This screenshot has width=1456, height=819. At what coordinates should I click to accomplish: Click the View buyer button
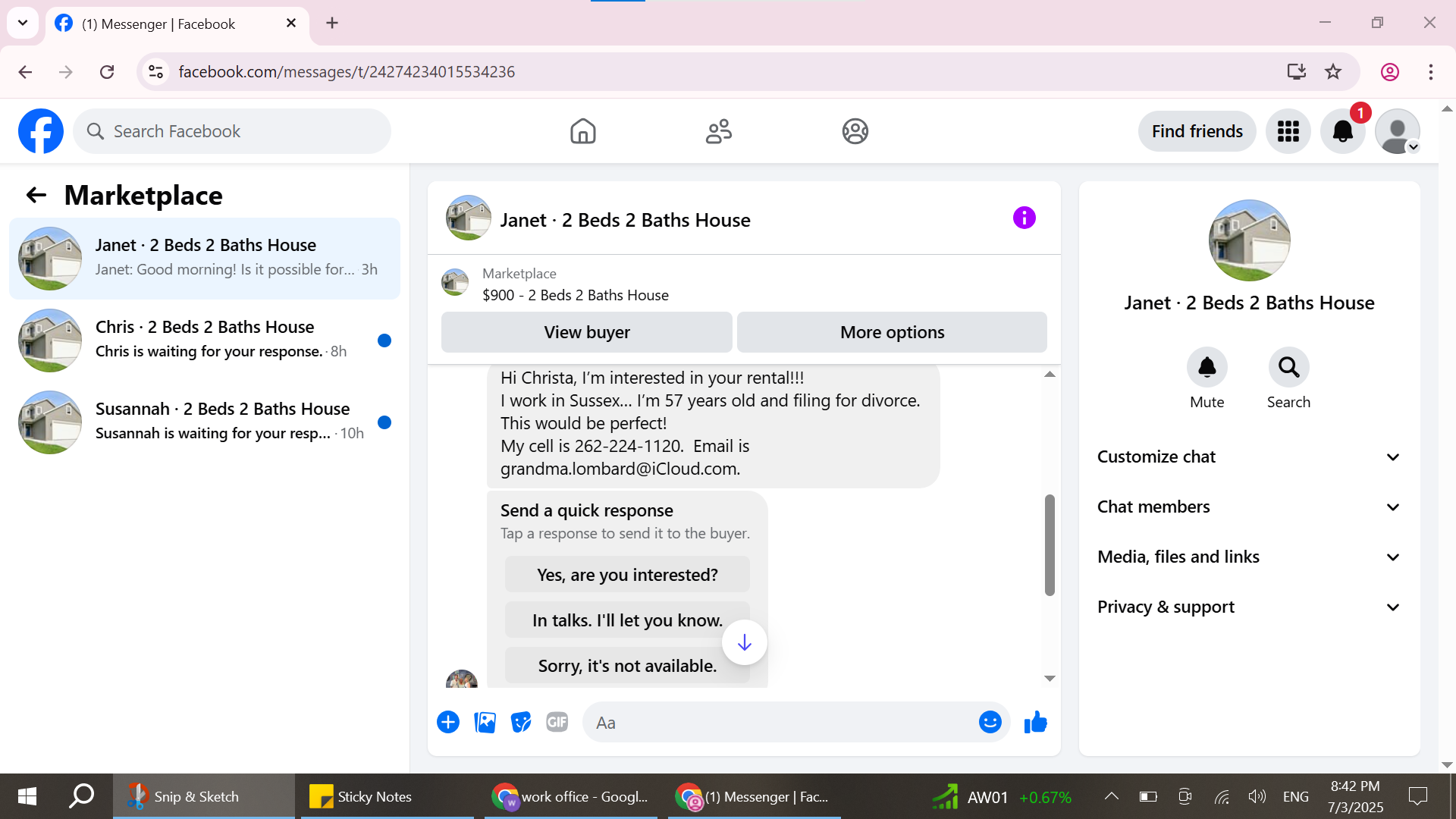coord(586,332)
